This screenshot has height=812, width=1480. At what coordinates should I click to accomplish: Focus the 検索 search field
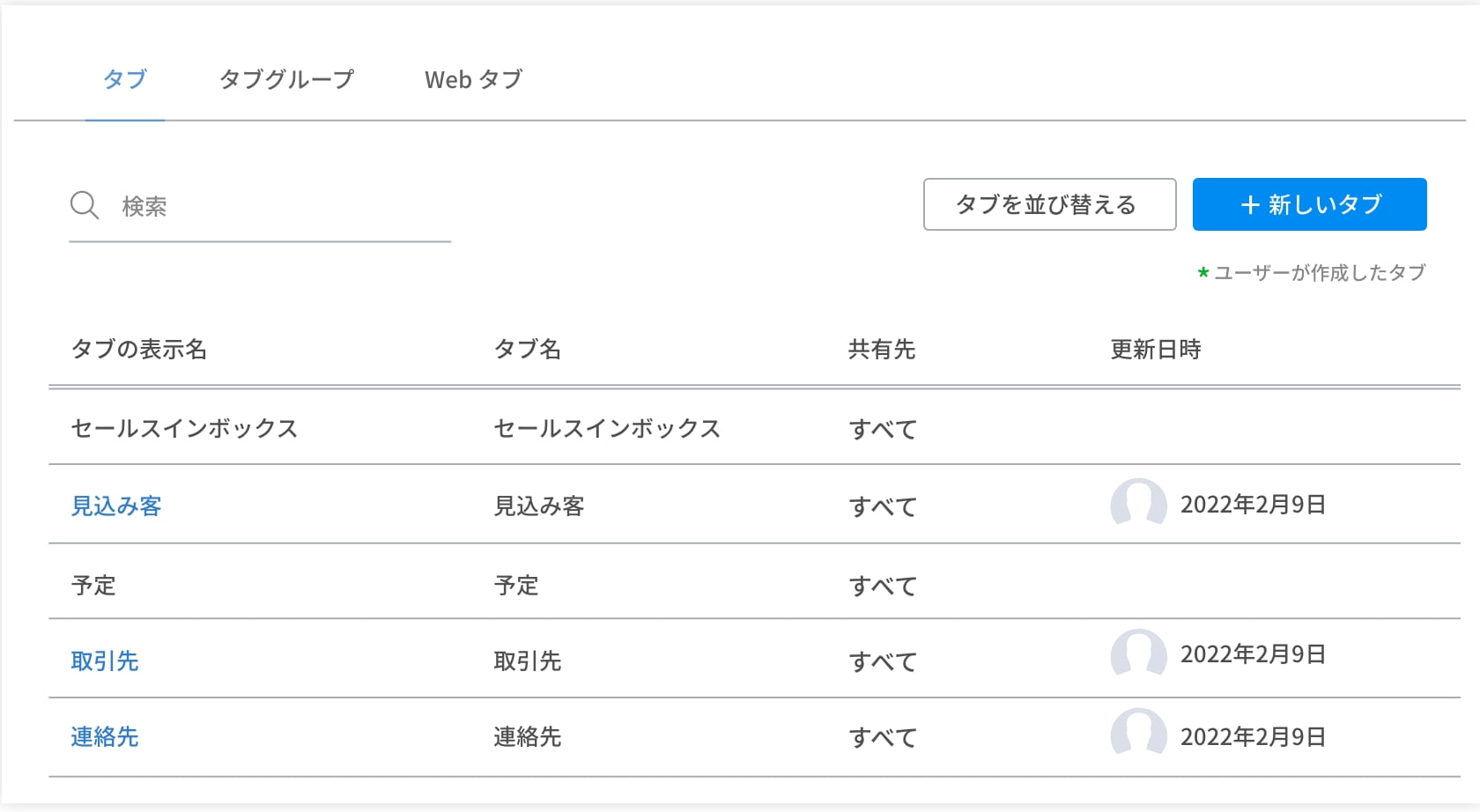click(282, 206)
